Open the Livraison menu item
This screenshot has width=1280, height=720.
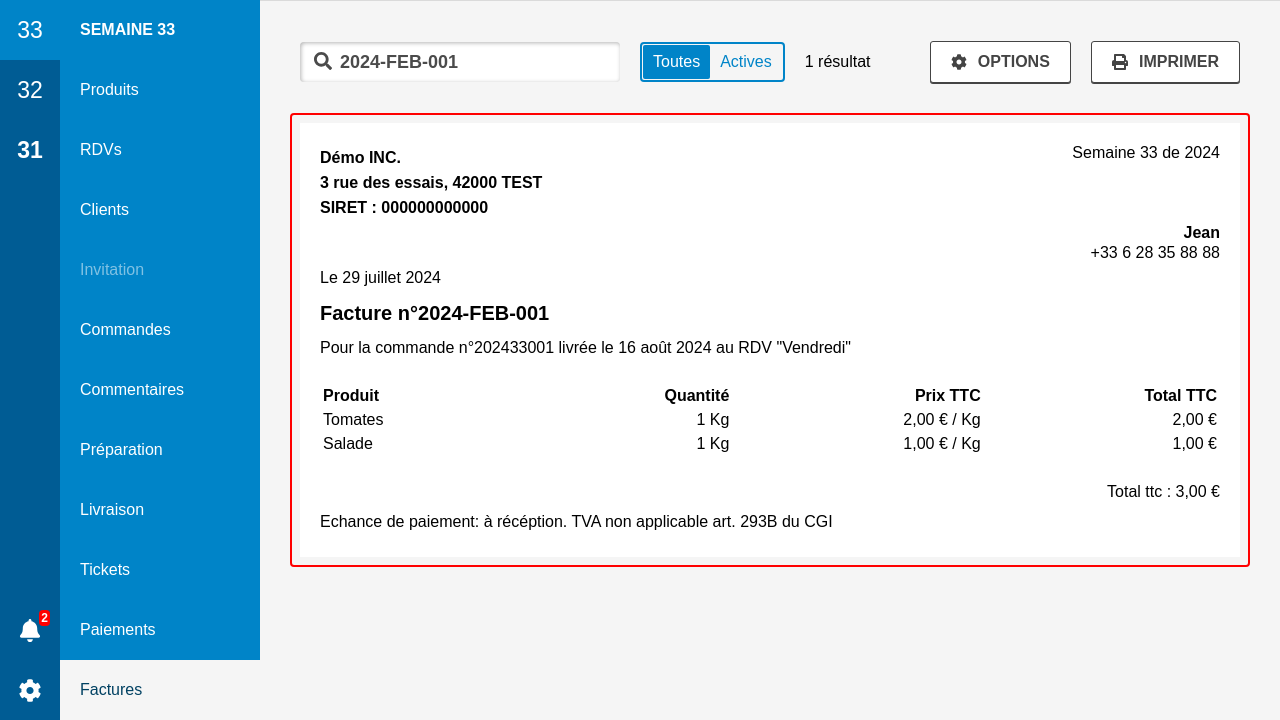tap(112, 510)
